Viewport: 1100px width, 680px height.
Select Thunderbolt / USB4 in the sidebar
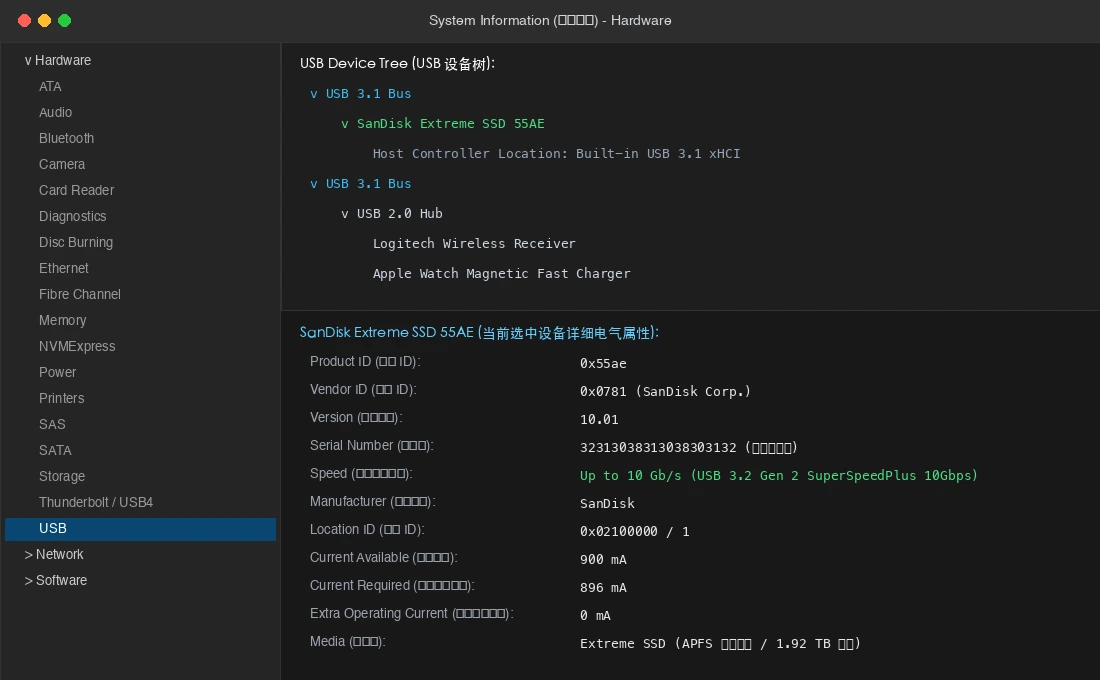tap(96, 502)
